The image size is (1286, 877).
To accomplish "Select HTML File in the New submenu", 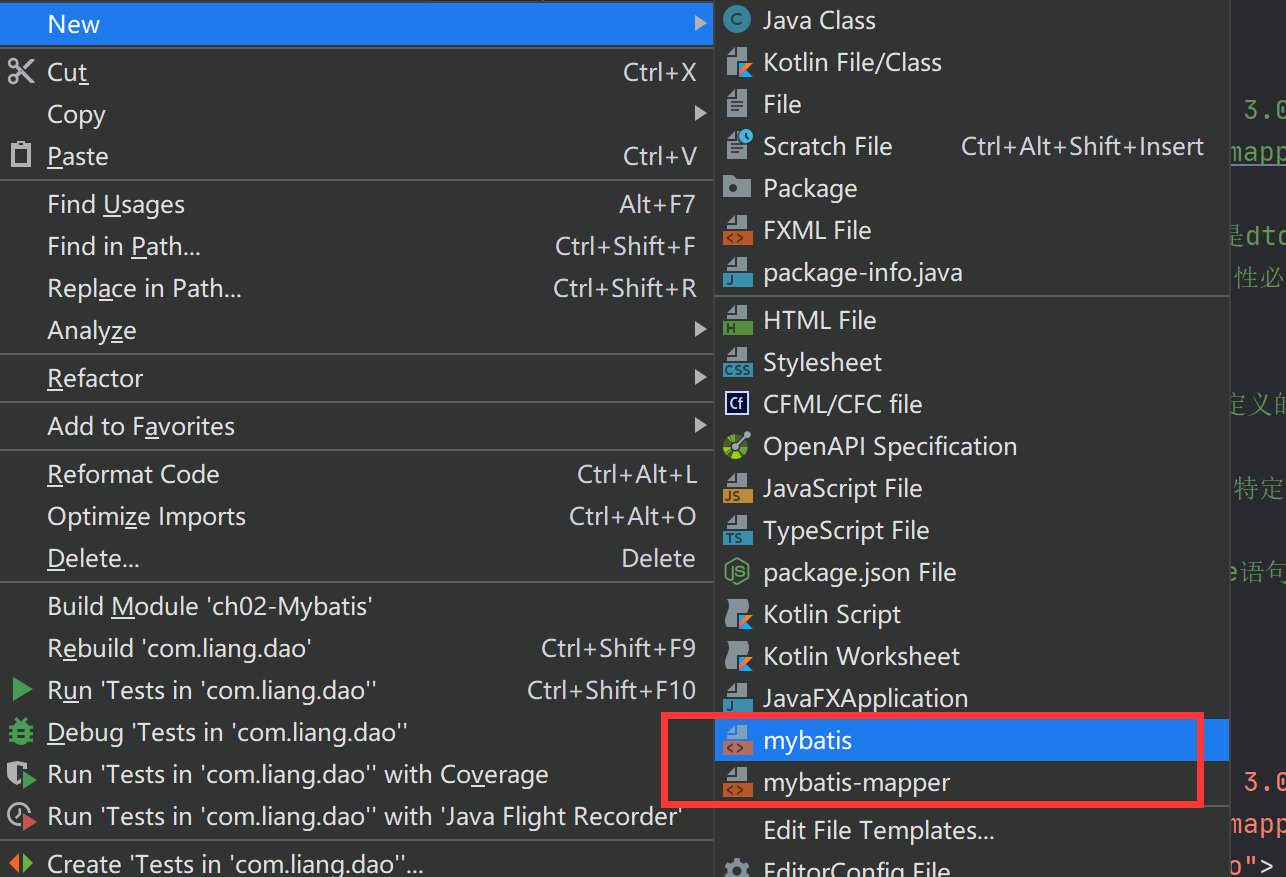I will [972, 320].
